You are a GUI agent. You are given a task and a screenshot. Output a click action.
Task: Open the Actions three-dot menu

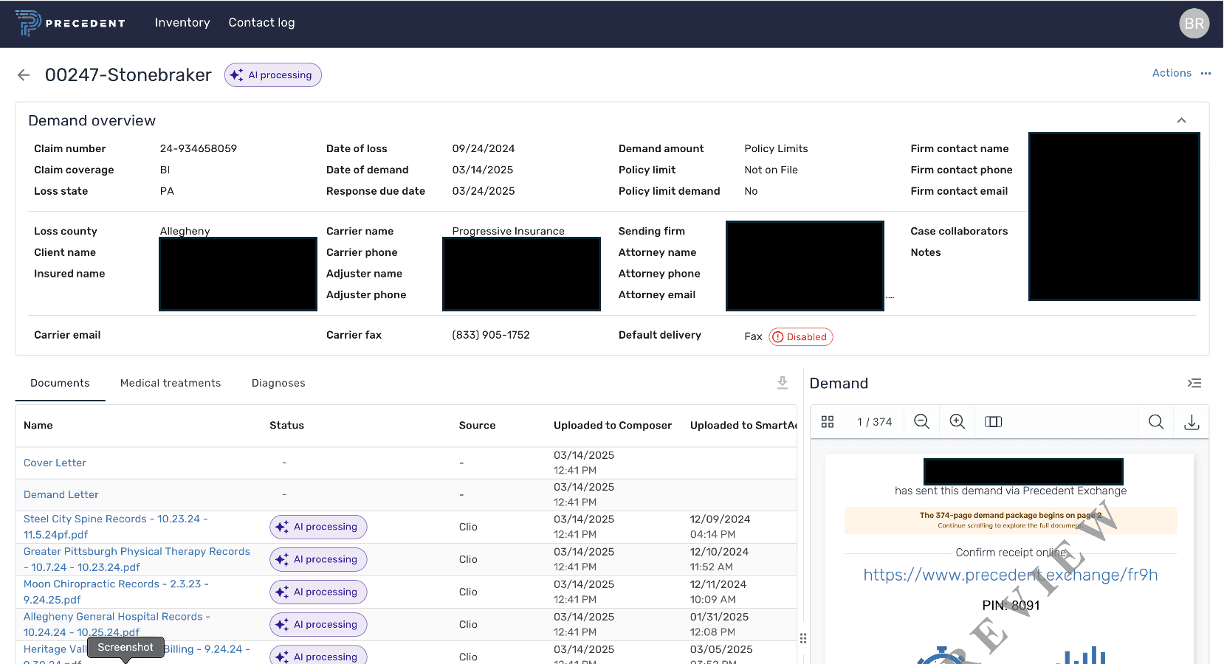tap(1206, 73)
